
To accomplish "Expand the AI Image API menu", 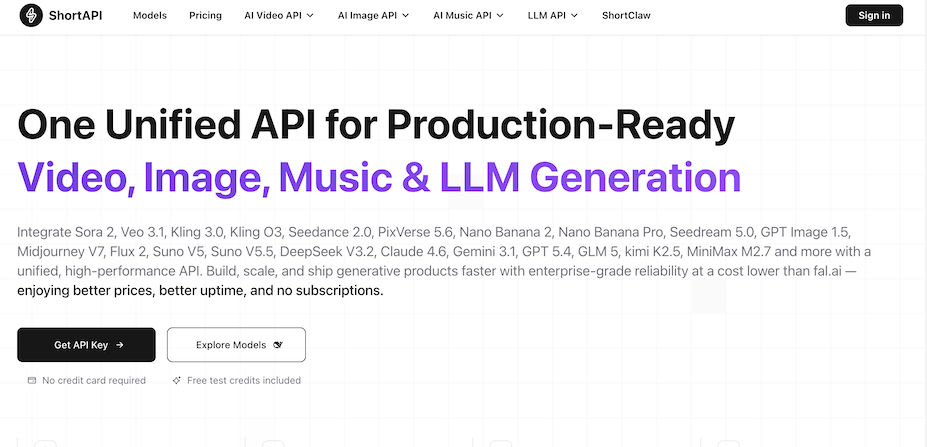I will tap(374, 16).
